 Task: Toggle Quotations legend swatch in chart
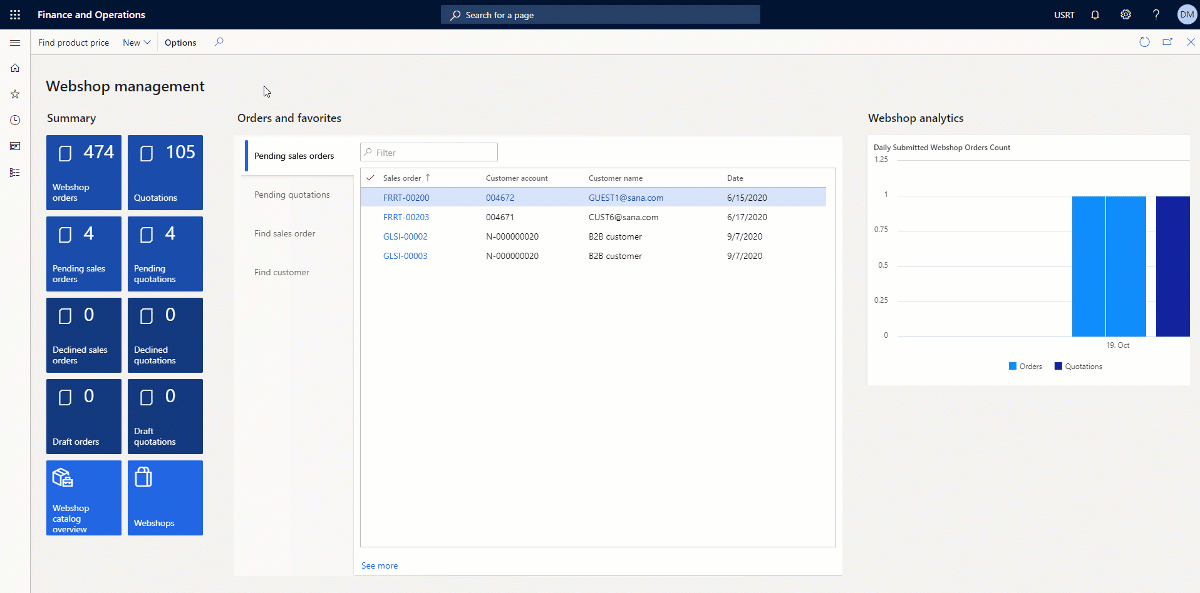[1058, 366]
